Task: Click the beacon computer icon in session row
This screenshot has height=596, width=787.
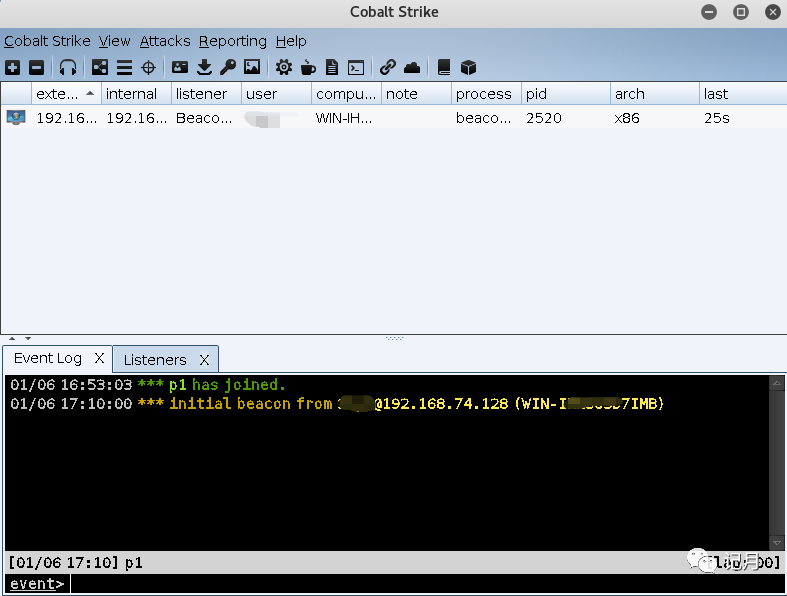Action: [16, 117]
